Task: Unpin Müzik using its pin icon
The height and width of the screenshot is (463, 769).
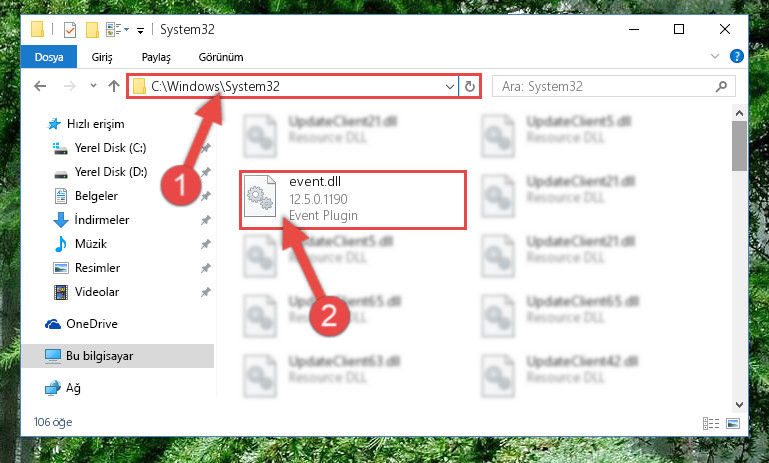Action: point(205,244)
